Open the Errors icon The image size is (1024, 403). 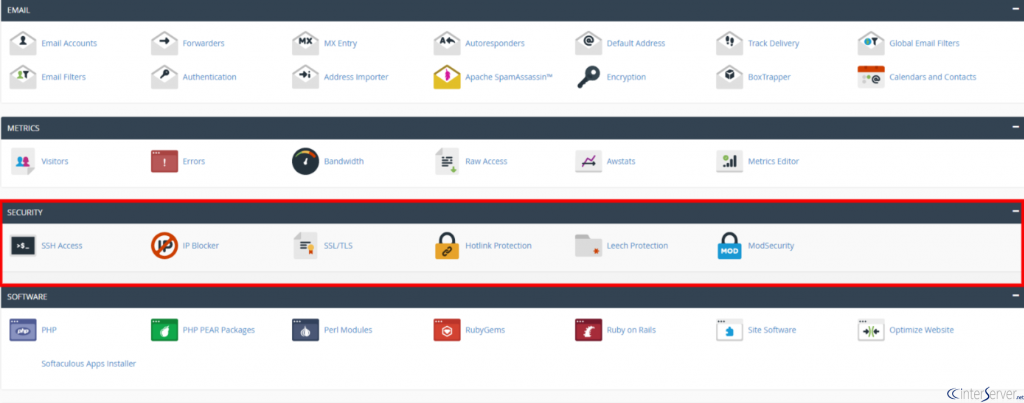(x=164, y=161)
